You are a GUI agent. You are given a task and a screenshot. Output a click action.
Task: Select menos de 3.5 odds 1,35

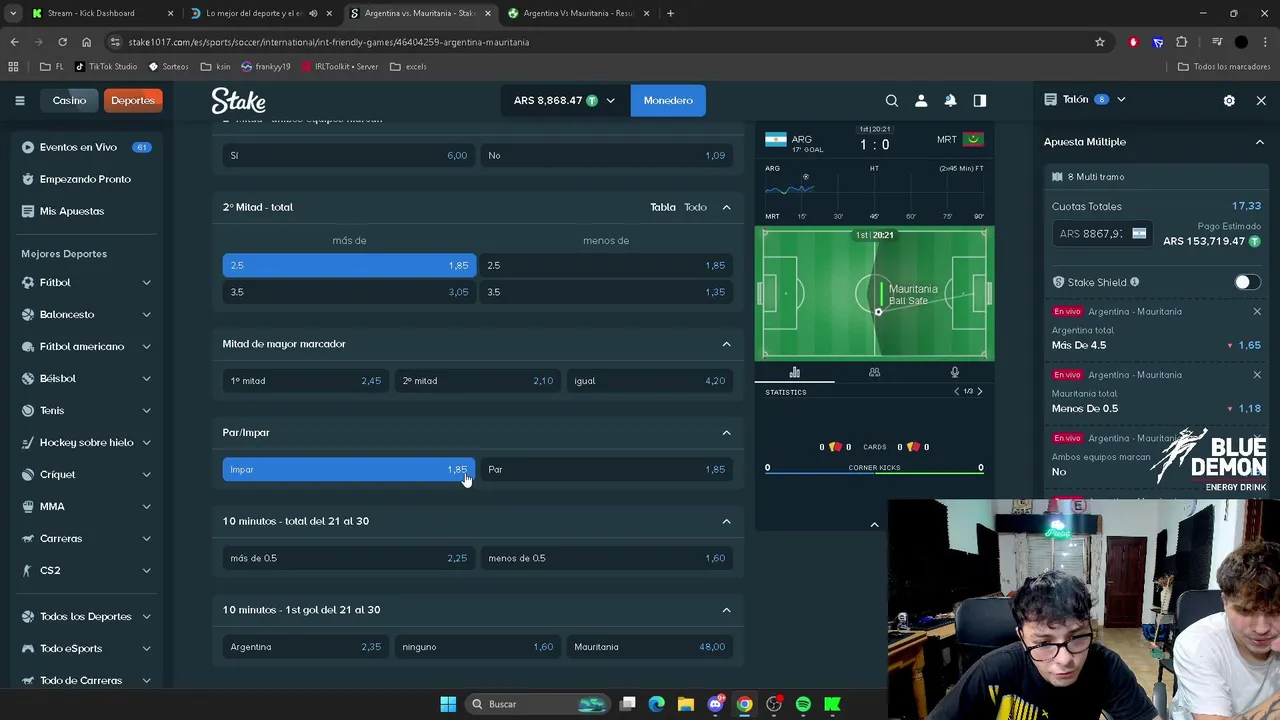coord(606,292)
